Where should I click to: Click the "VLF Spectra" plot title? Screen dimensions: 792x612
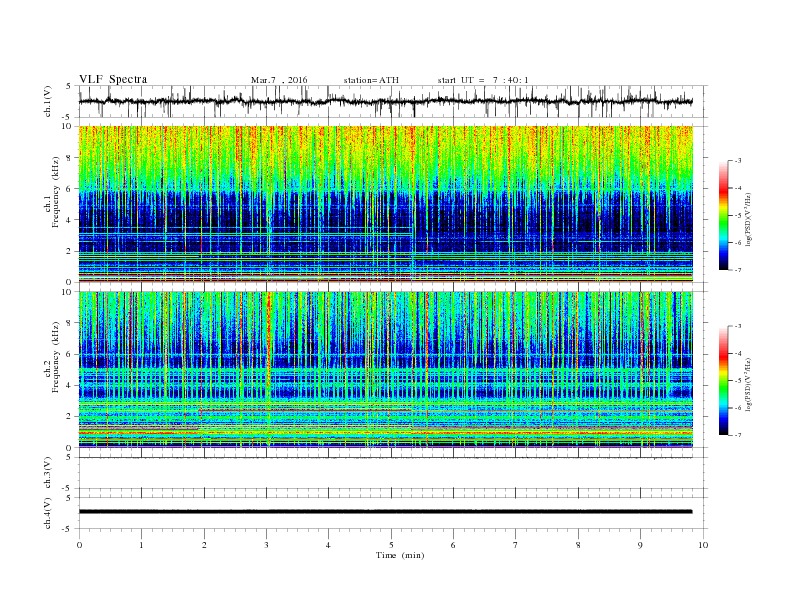coord(113,79)
